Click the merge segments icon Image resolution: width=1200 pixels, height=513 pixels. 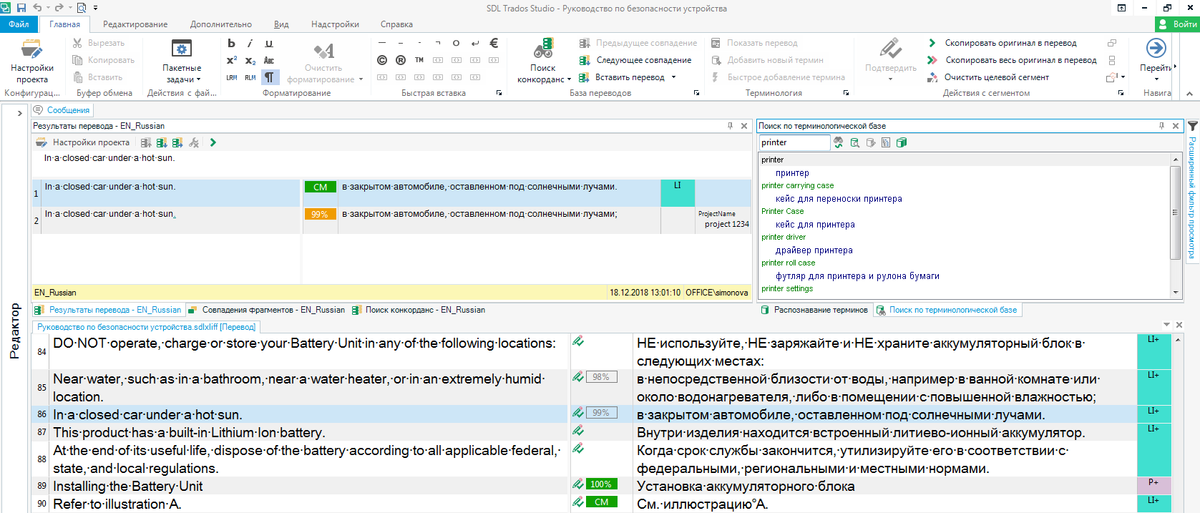[x=1112, y=44]
